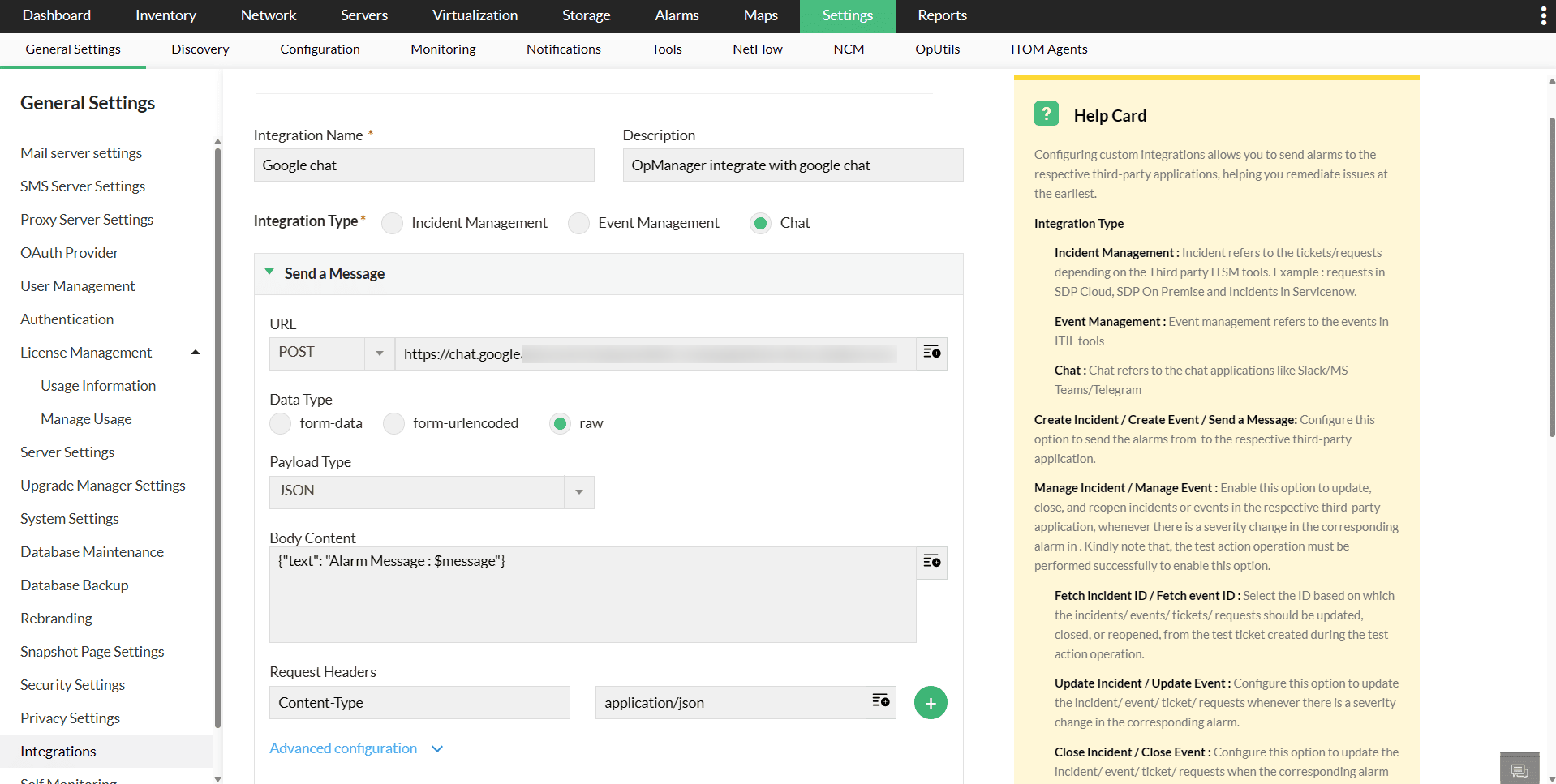Open Server Settings
Viewport: 1556px width, 784px height.
tap(67, 452)
